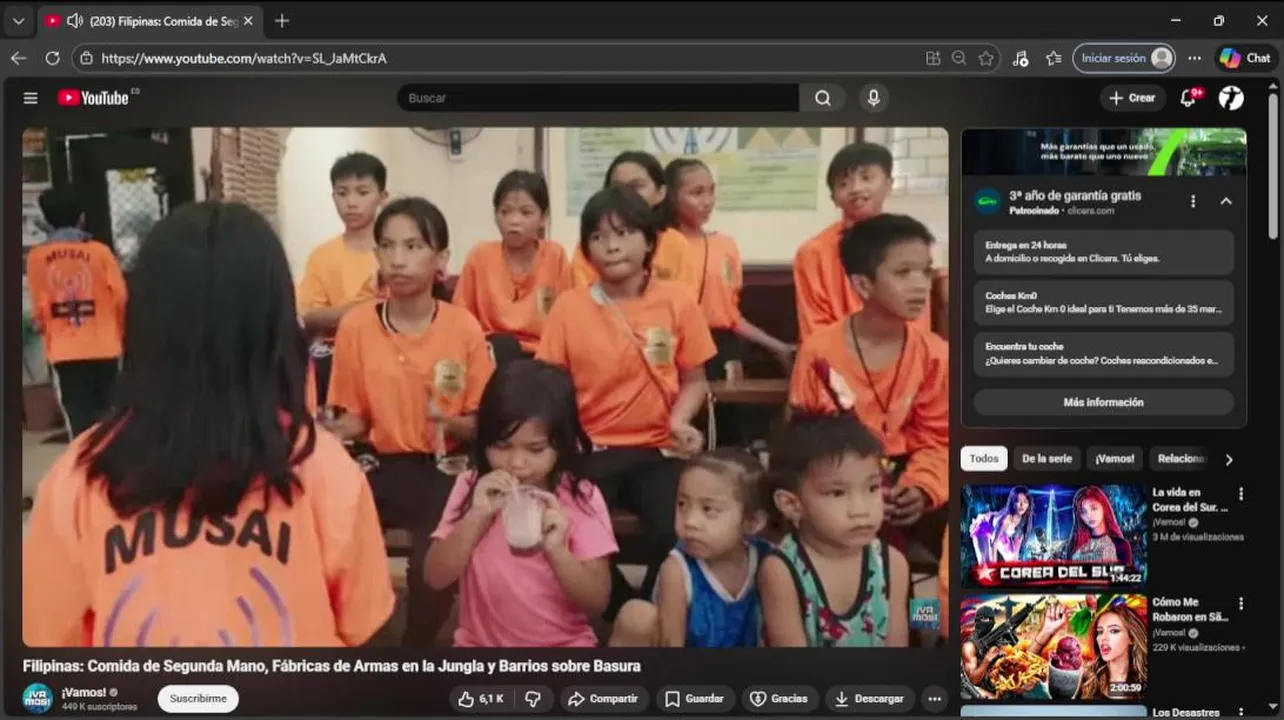Close the YouTube browser tab

click(248, 21)
